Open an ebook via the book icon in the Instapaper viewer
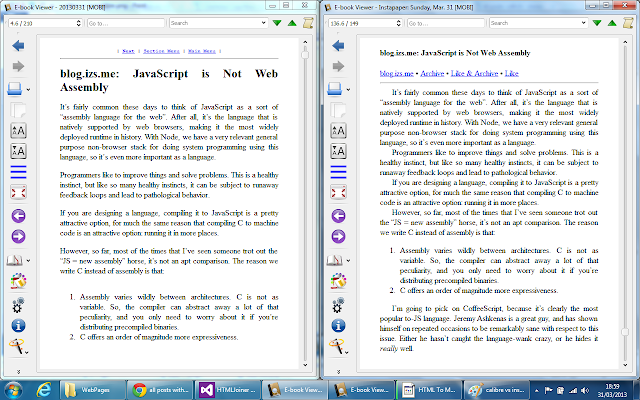The width and height of the screenshot is (640, 400). tap(335, 89)
